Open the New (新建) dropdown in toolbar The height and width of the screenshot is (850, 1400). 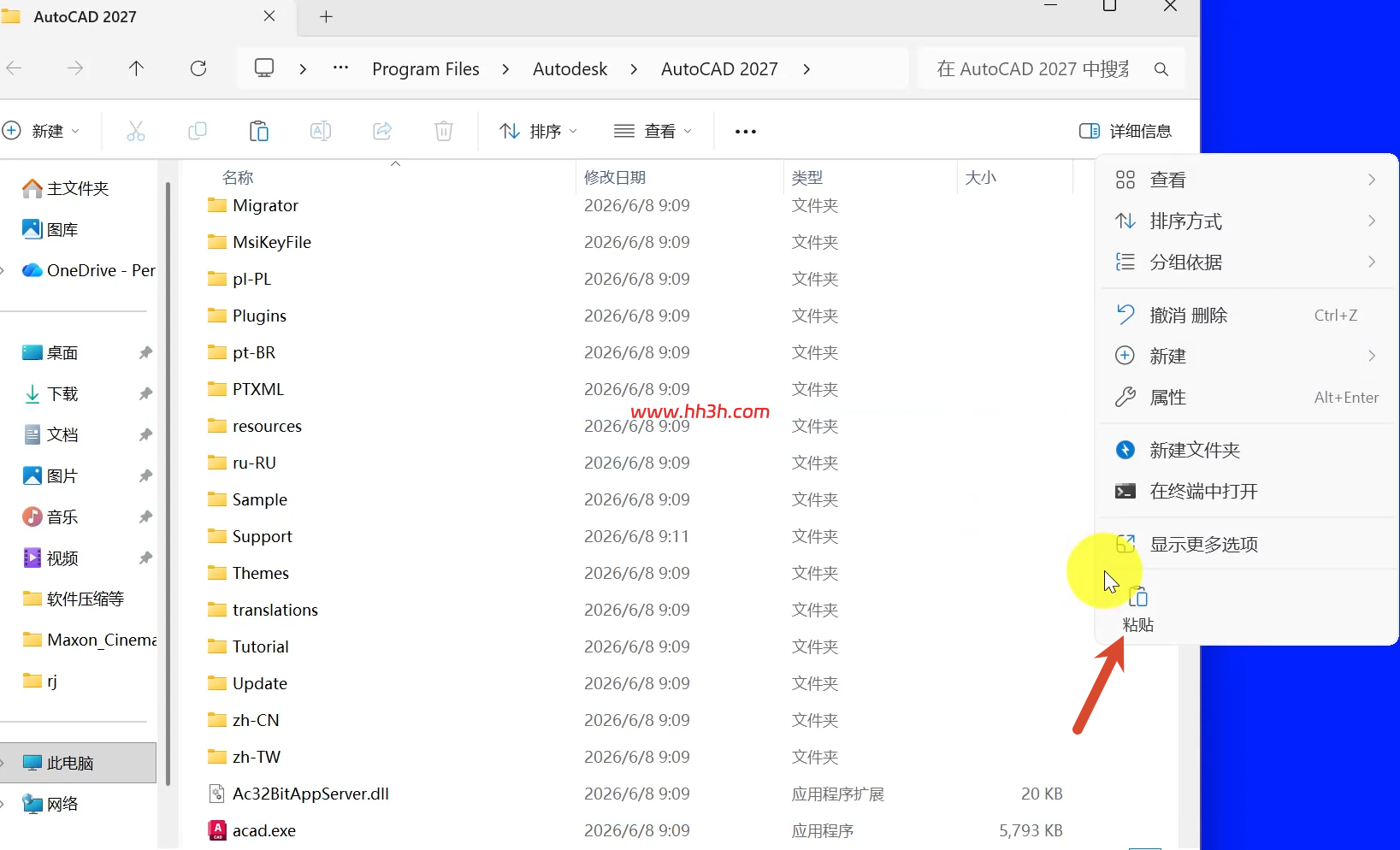coord(41,131)
